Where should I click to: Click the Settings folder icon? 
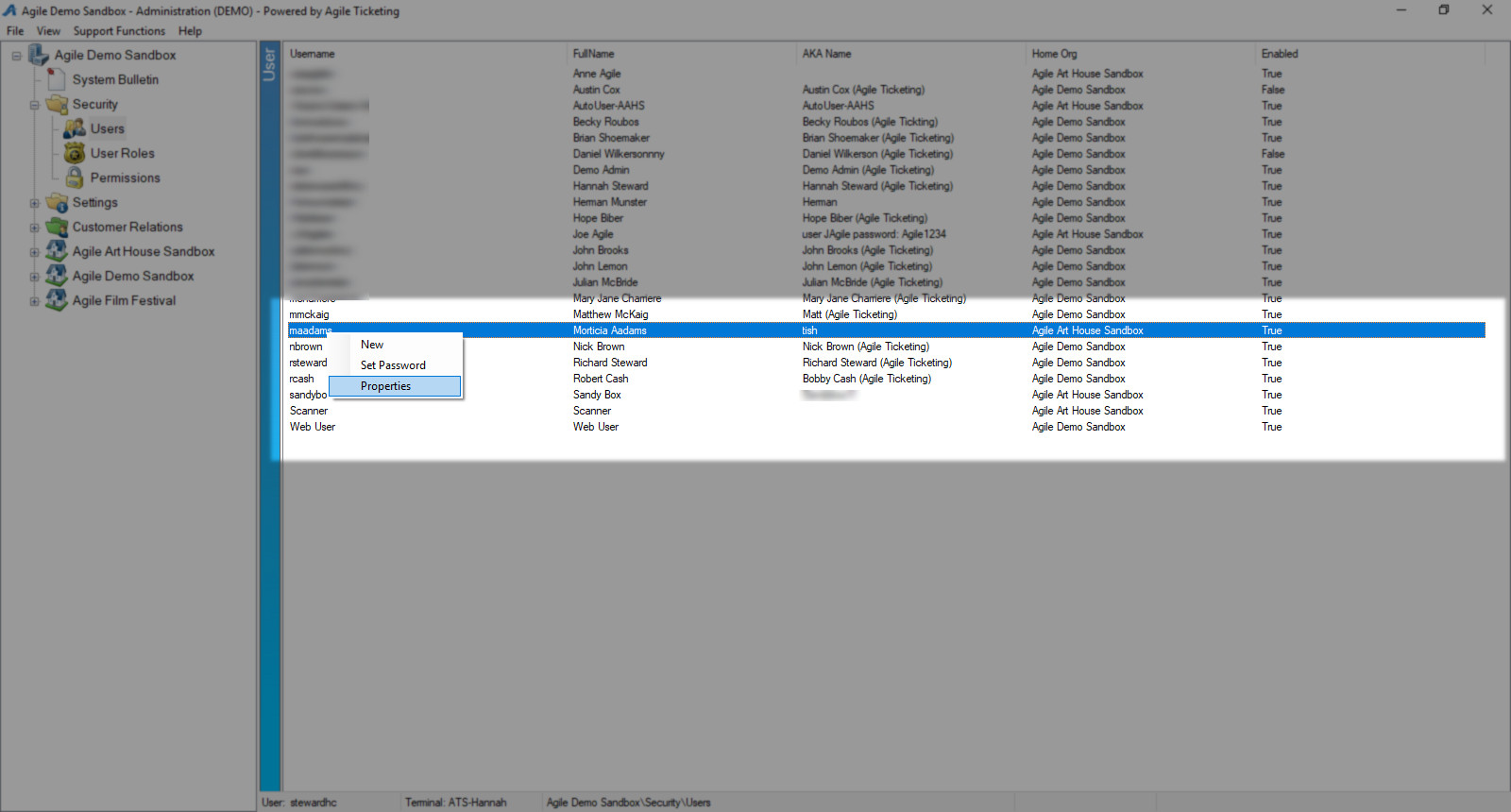pyautogui.click(x=57, y=202)
